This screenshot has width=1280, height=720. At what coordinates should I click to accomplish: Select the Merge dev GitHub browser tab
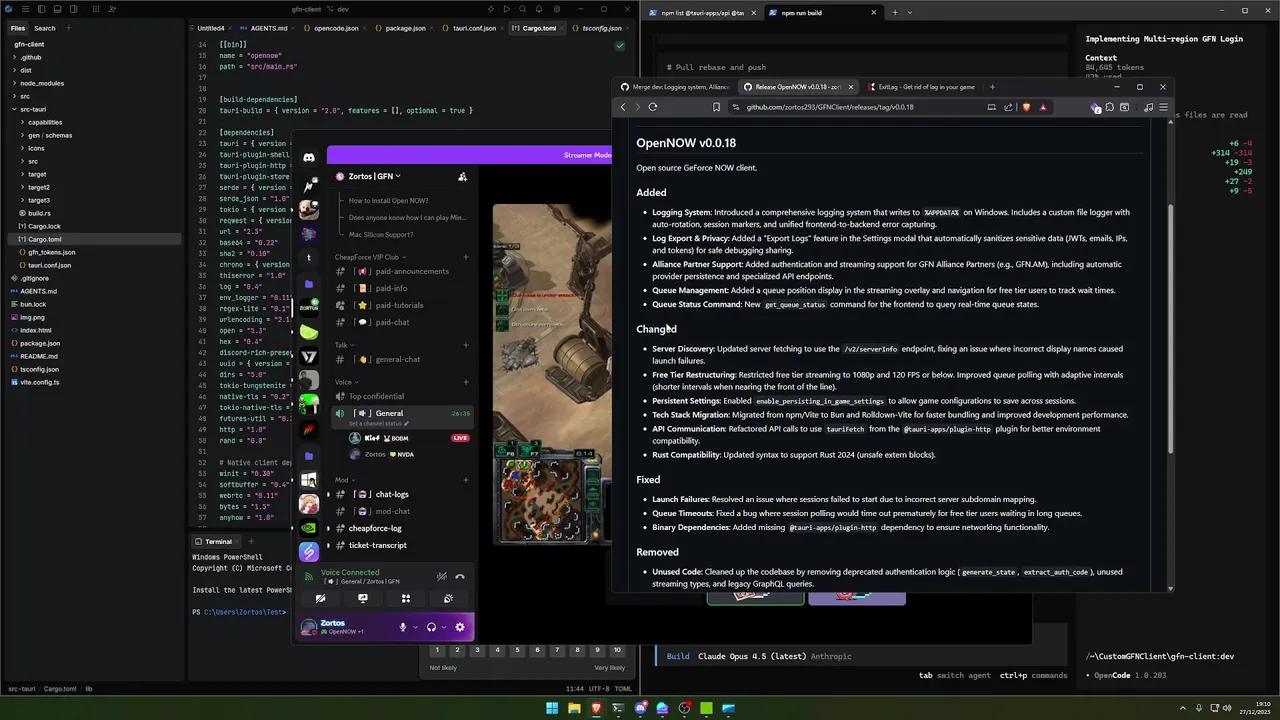tap(676, 87)
